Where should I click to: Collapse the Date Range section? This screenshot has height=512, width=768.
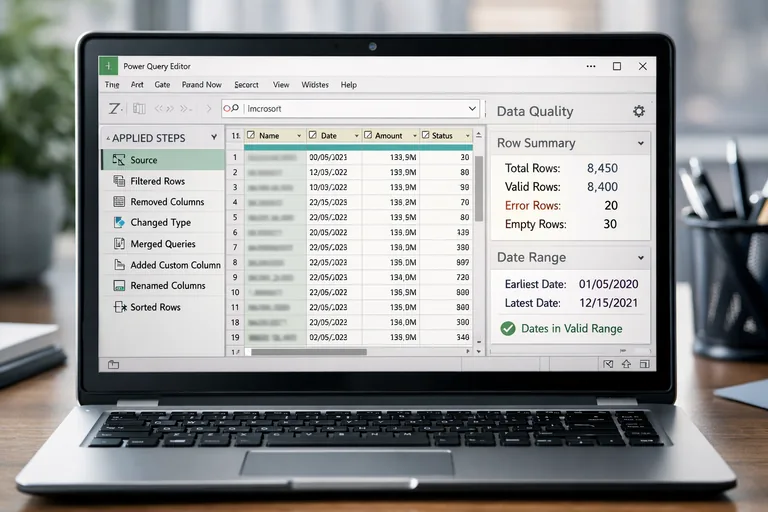coord(641,258)
